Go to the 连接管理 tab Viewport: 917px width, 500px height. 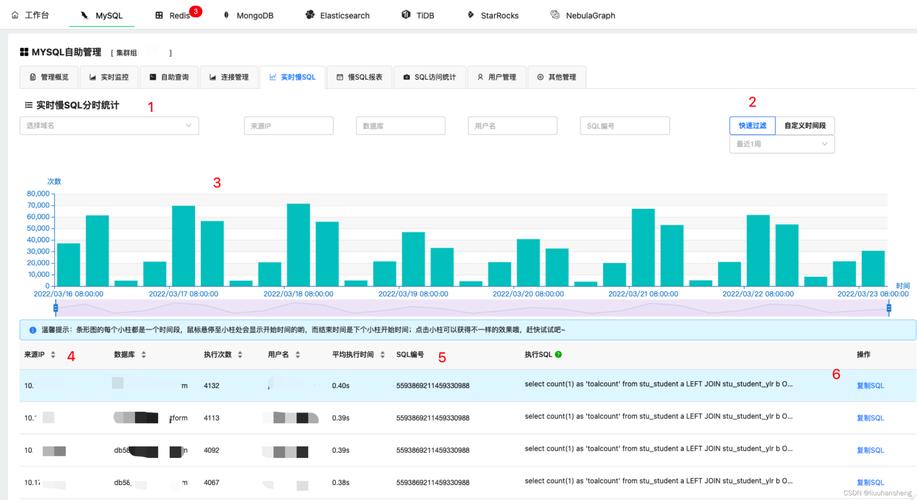[229, 77]
